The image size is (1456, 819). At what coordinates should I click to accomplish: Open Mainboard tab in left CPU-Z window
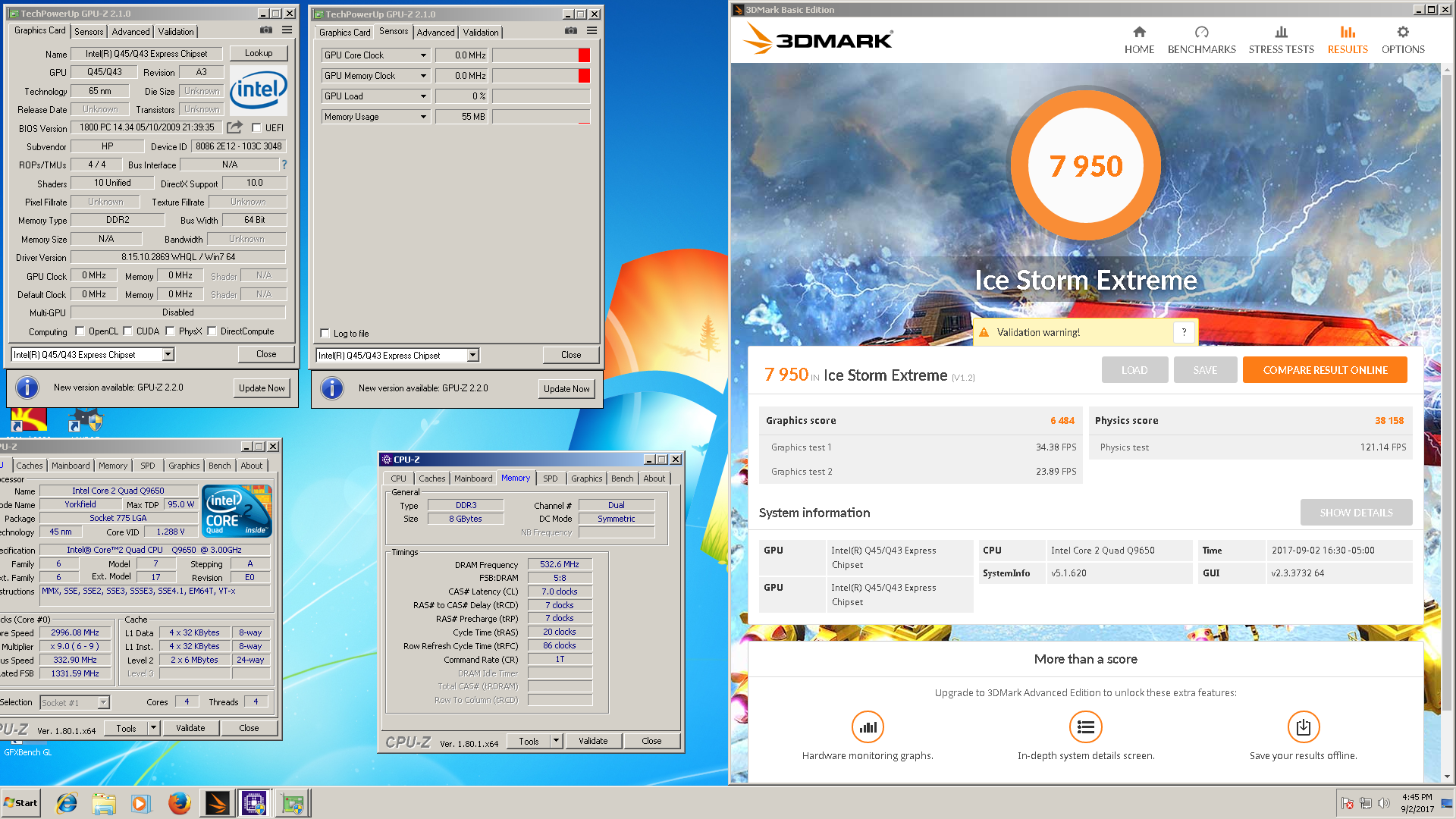click(x=71, y=466)
